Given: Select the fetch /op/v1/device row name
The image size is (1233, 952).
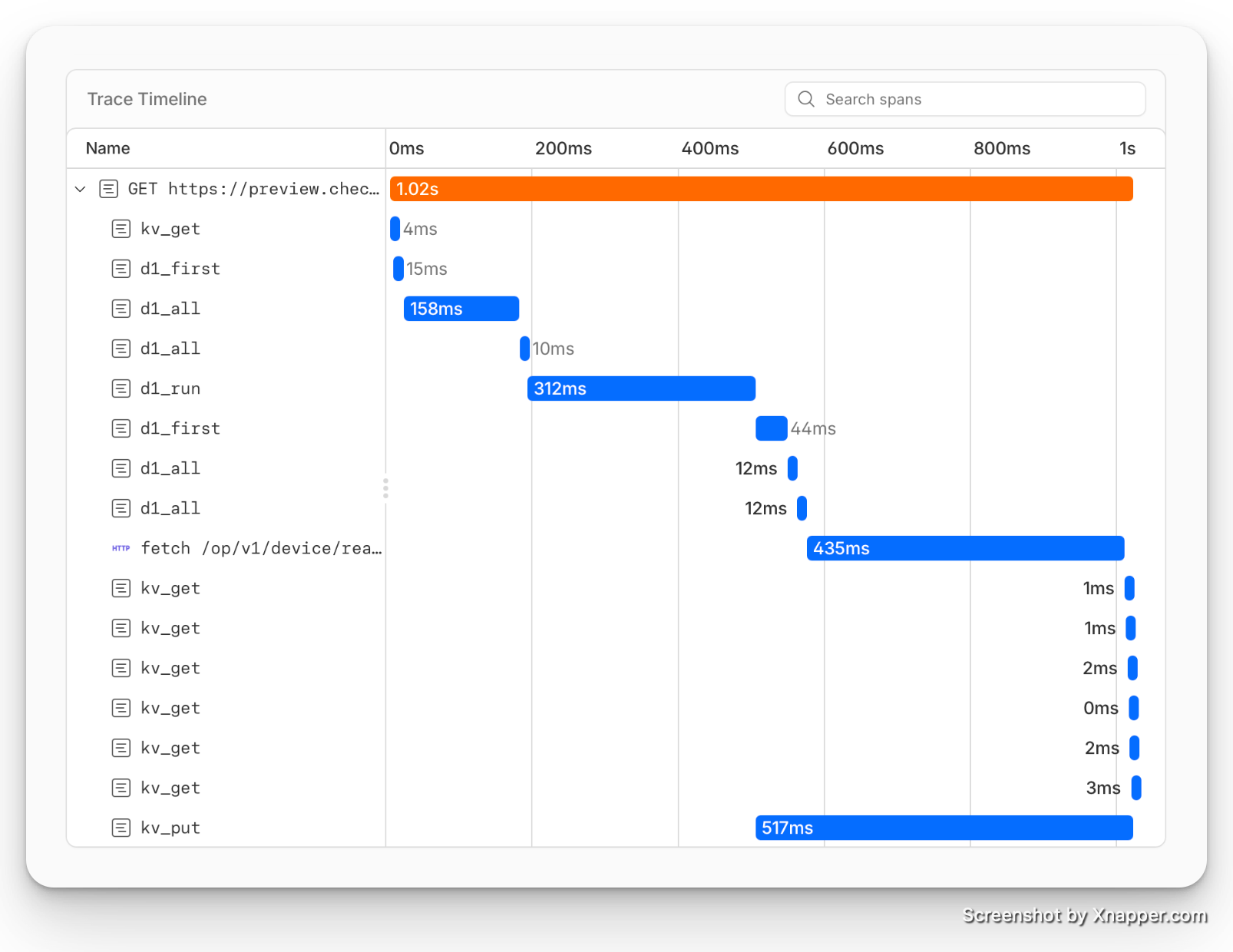Looking at the screenshot, I should (261, 548).
